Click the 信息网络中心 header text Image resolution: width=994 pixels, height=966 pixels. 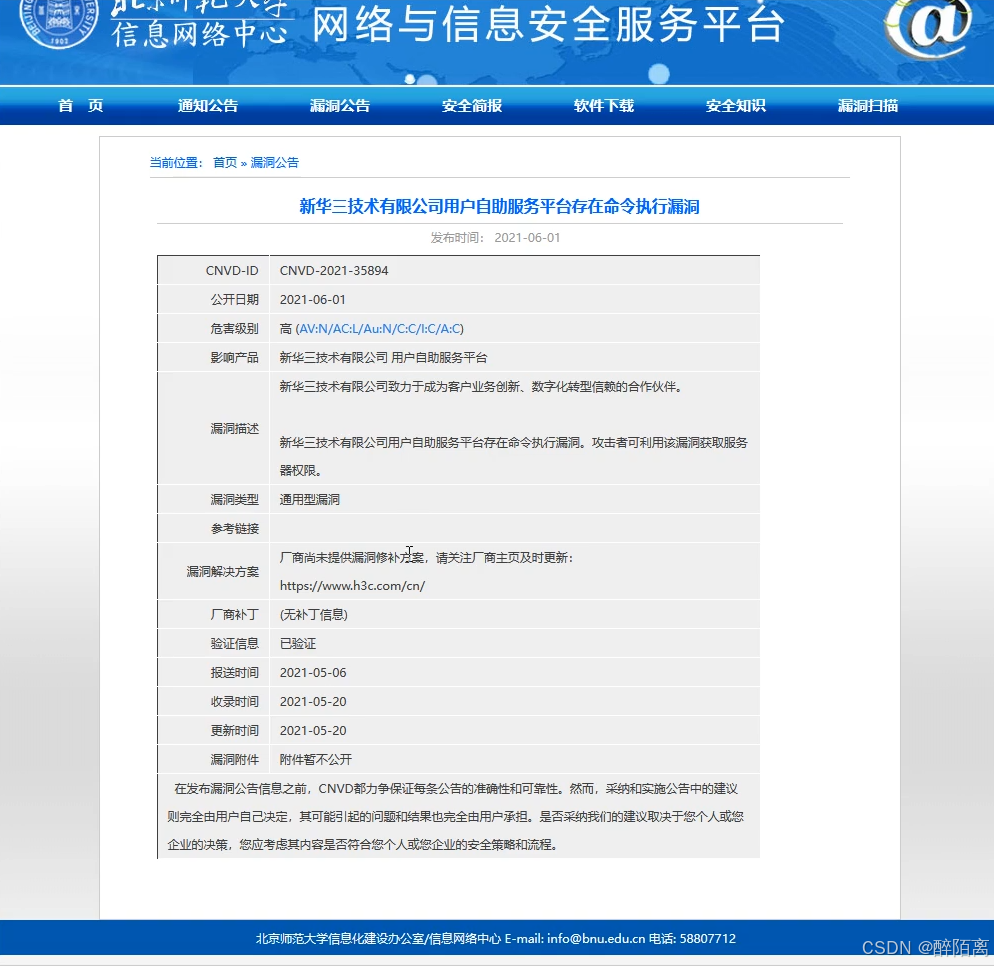pyautogui.click(x=200, y=33)
